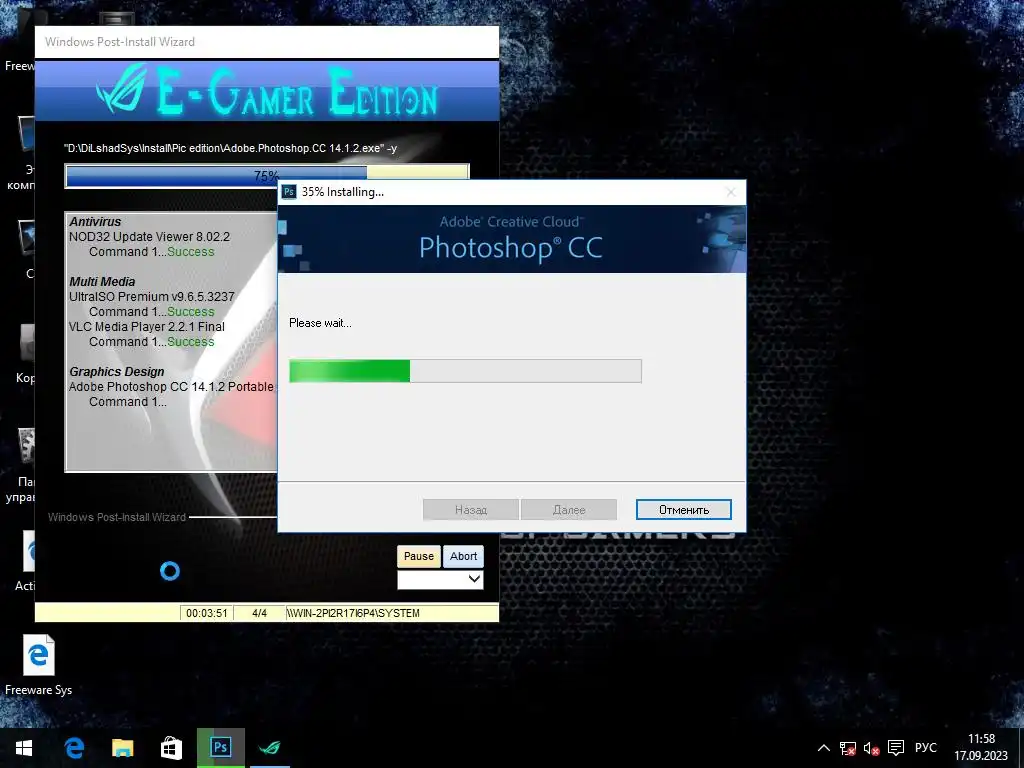Pause the Post-Install Wizard
This screenshot has width=1024, height=768.
pyautogui.click(x=419, y=556)
